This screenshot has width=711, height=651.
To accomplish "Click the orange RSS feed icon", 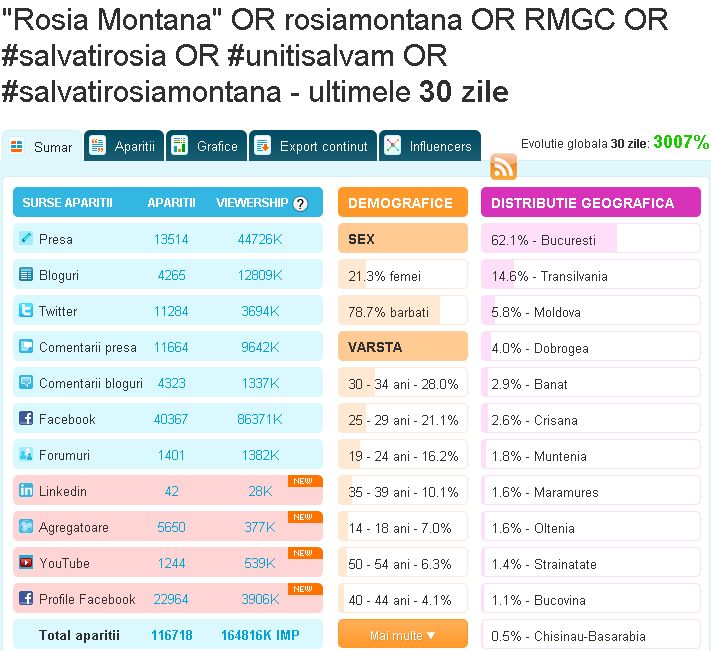I will pos(503,167).
